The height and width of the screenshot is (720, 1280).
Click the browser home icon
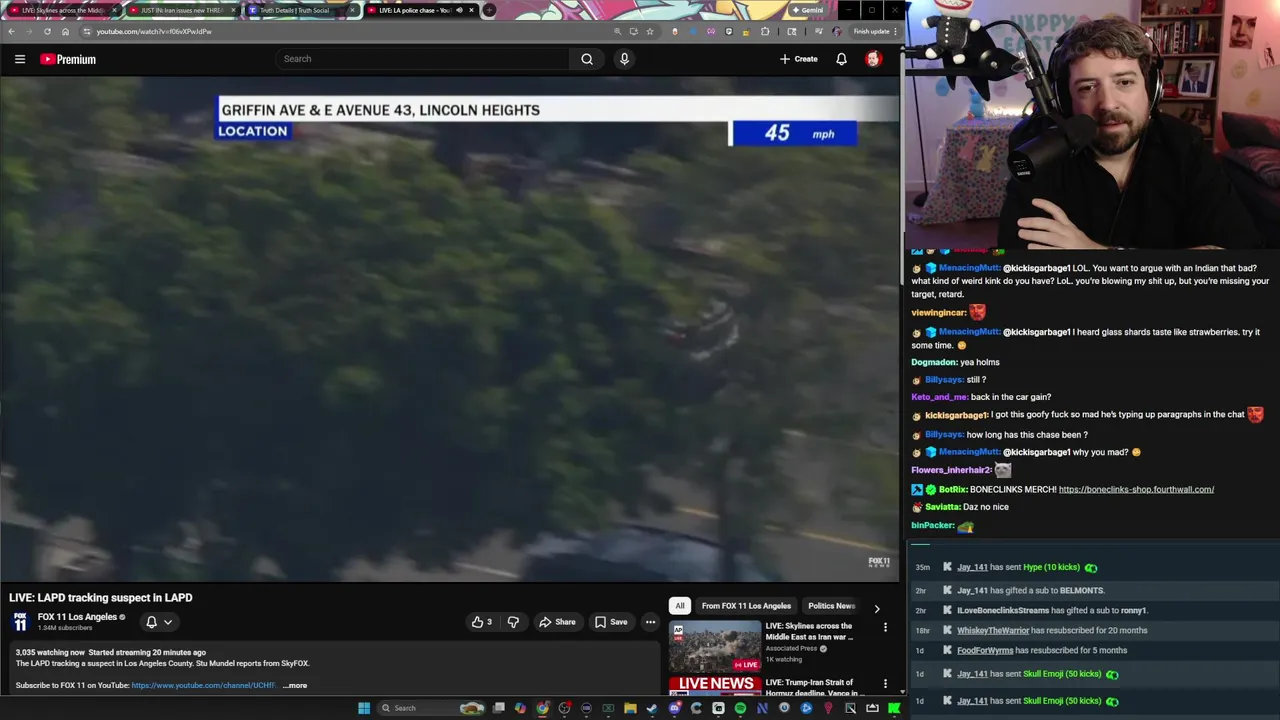[66, 31]
